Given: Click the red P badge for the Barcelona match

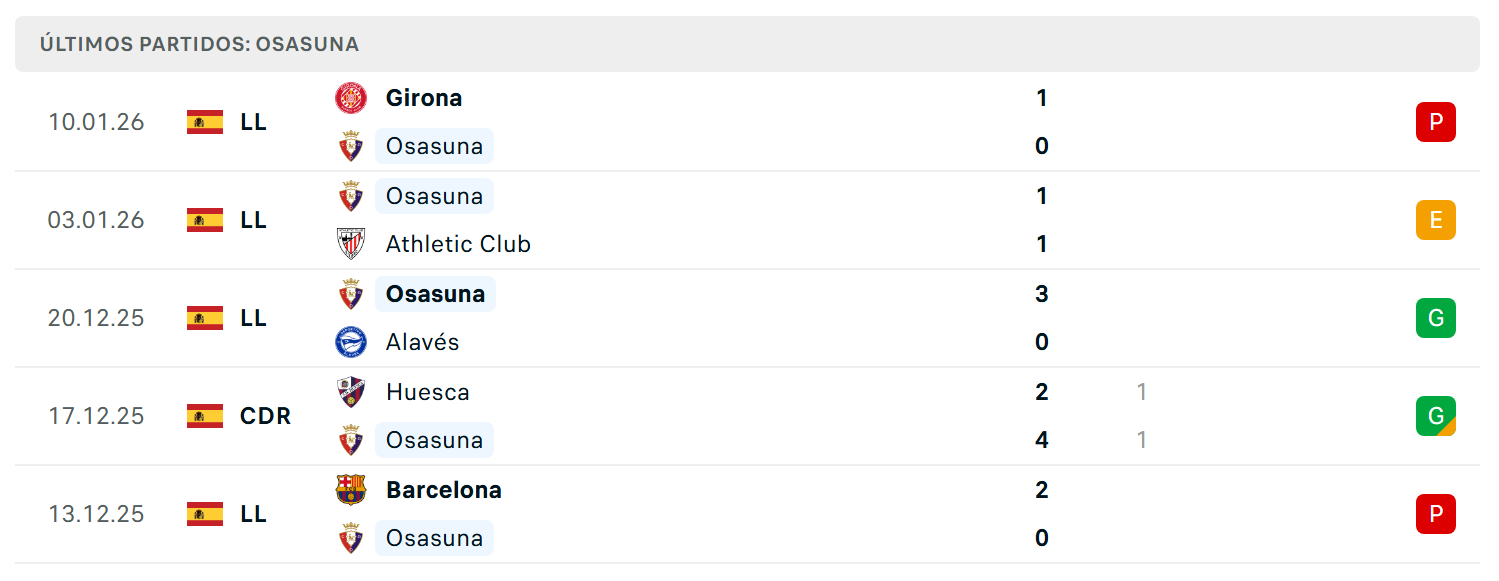Looking at the screenshot, I should [x=1436, y=514].
